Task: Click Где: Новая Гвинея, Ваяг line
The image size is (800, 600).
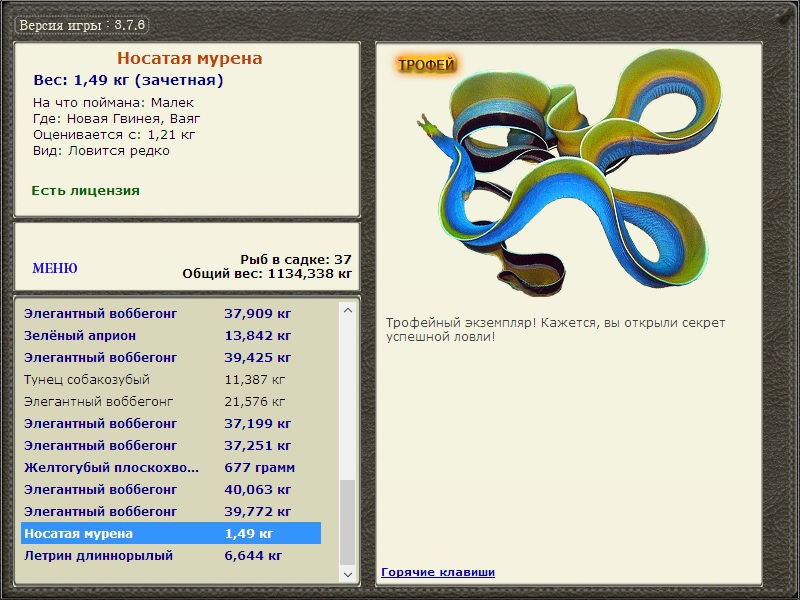Action: (x=116, y=119)
